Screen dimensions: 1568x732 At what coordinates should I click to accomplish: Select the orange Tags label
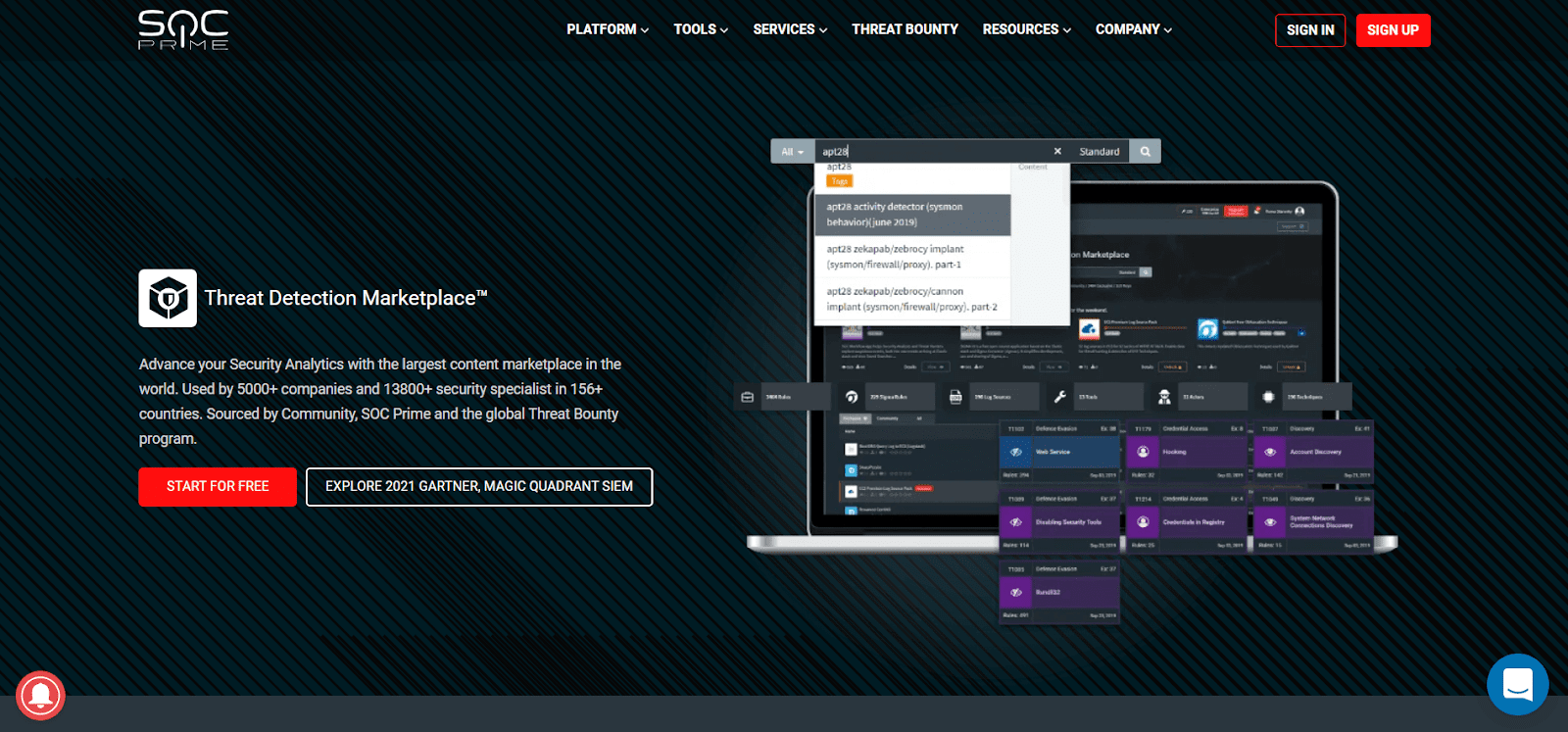840,181
